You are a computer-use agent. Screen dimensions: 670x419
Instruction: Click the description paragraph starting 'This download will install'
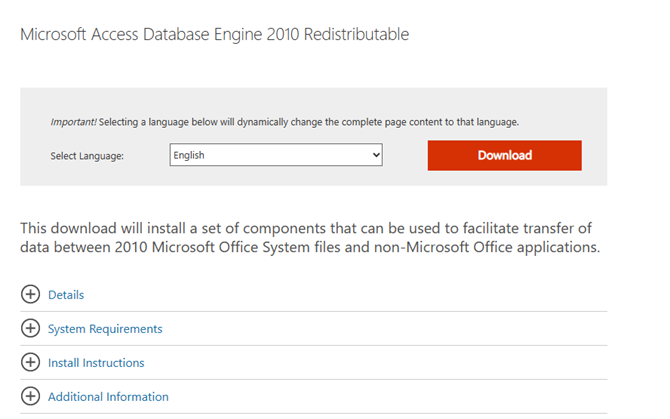coord(310,237)
